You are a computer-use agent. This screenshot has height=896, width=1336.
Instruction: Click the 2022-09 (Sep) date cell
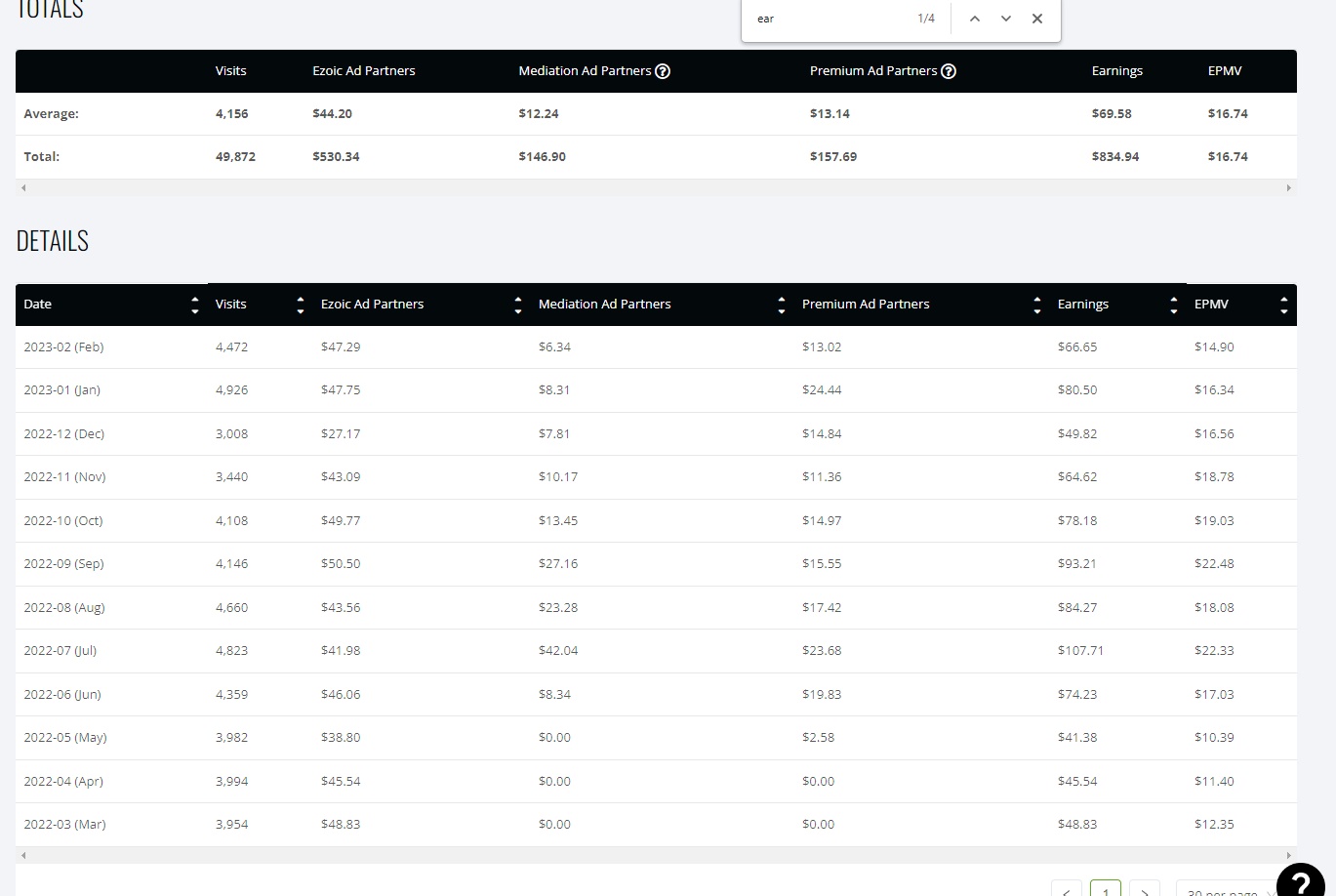click(x=63, y=563)
